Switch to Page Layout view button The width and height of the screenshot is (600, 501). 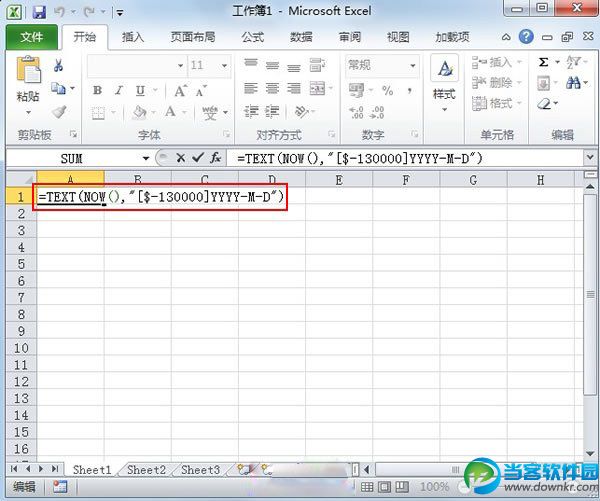click(384, 487)
